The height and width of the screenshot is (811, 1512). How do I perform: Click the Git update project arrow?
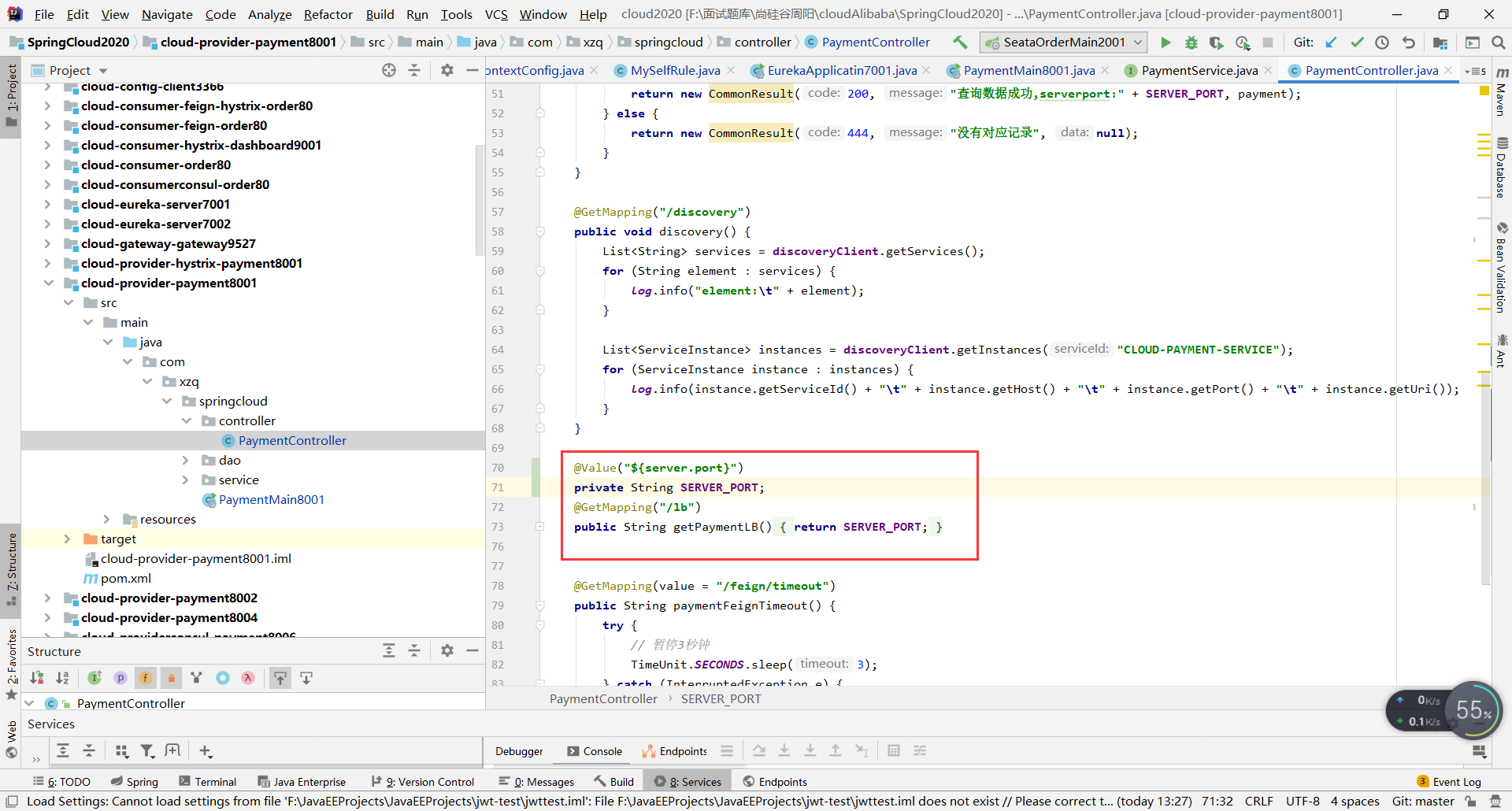(x=1331, y=43)
